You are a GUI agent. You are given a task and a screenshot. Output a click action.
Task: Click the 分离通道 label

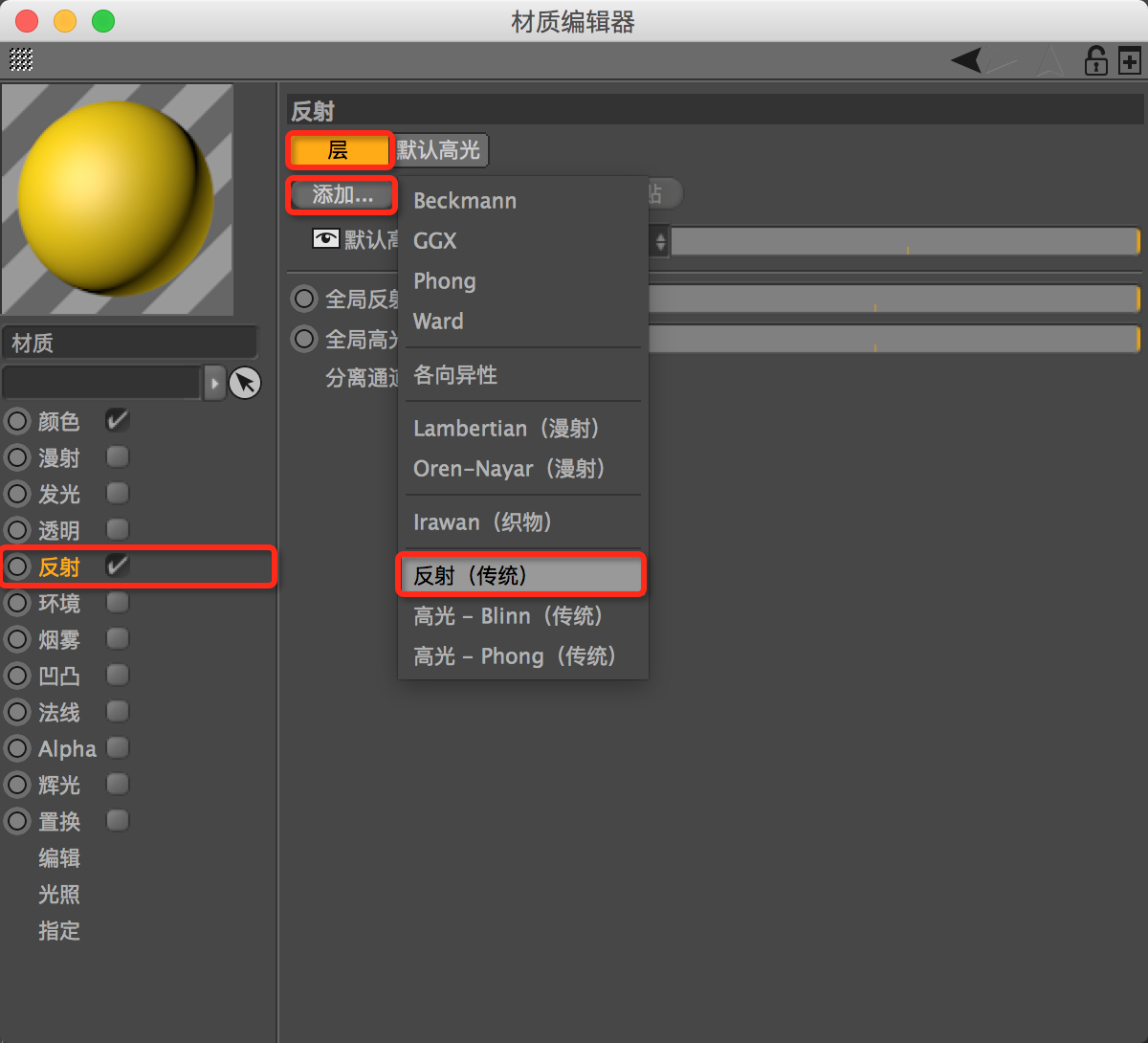(x=362, y=378)
